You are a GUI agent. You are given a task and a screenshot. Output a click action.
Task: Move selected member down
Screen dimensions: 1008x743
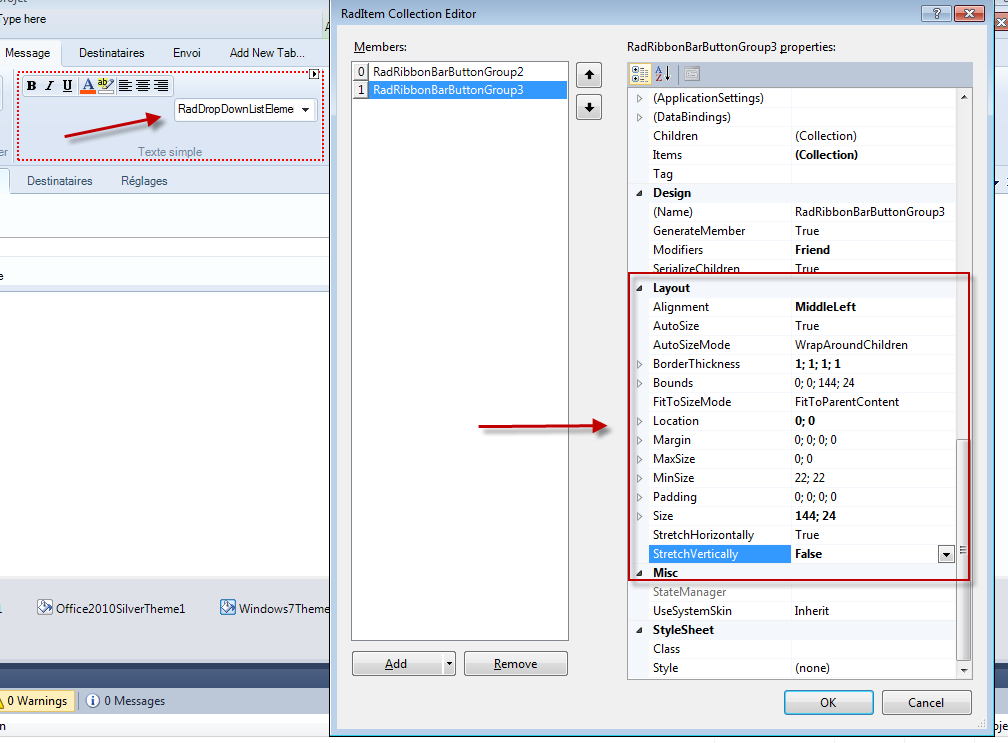click(x=589, y=107)
